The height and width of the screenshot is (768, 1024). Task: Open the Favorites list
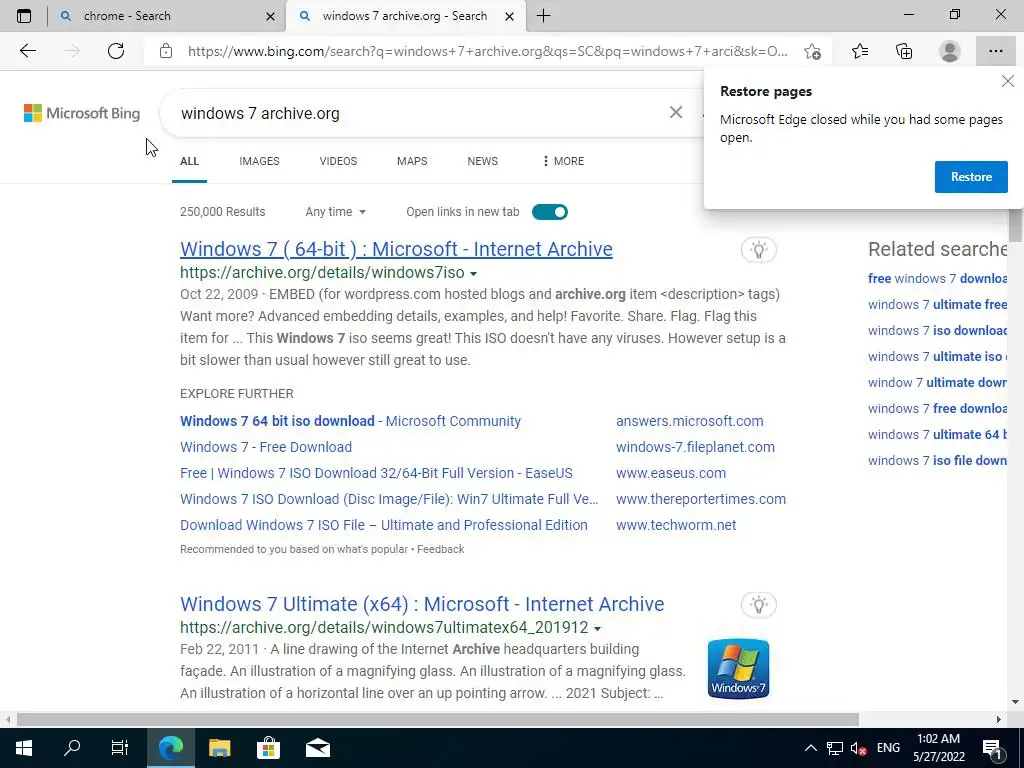(860, 51)
